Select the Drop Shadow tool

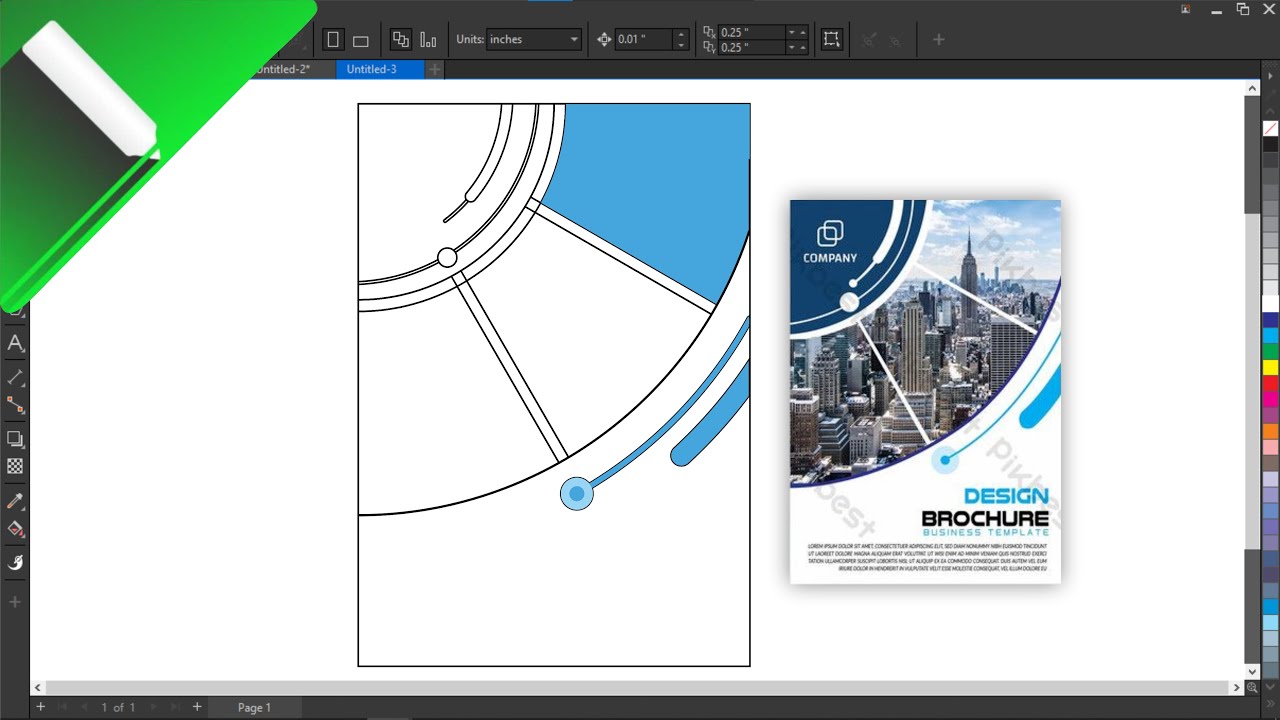point(15,438)
